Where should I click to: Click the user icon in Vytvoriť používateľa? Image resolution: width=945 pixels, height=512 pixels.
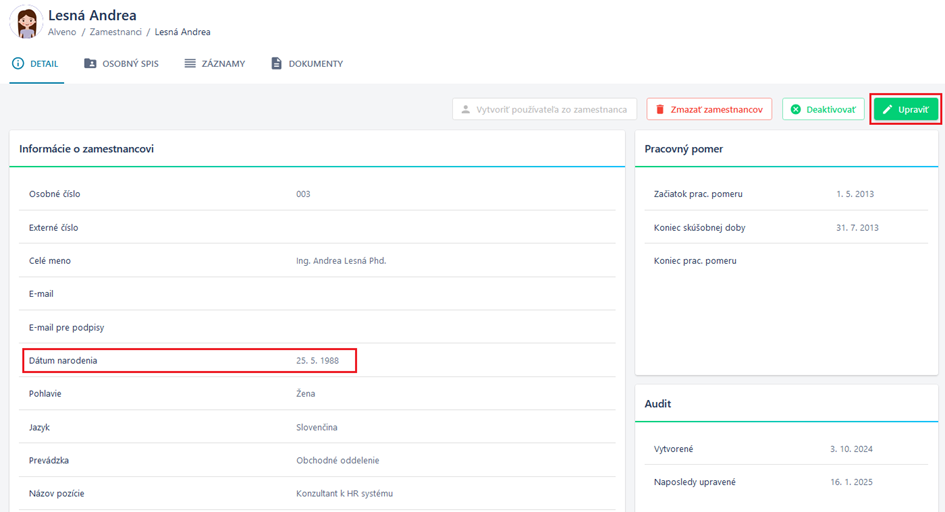click(x=465, y=109)
